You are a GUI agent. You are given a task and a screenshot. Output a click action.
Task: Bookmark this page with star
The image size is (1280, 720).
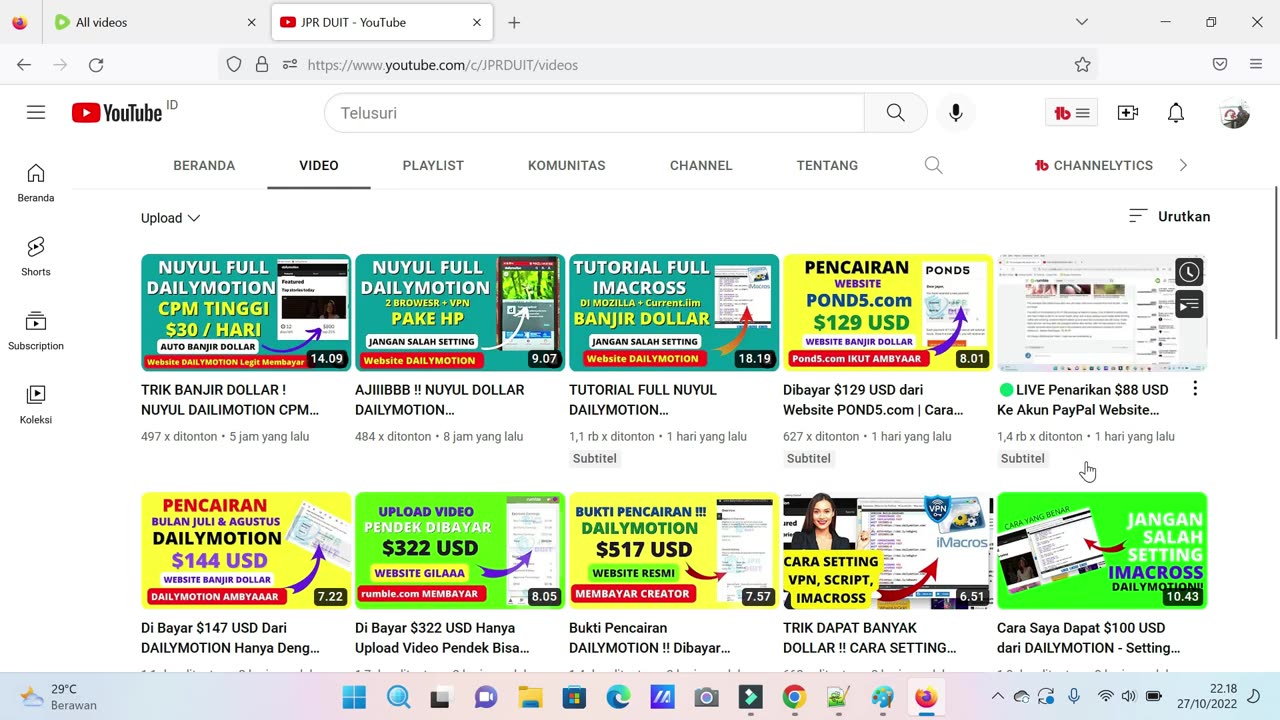[1082, 65]
